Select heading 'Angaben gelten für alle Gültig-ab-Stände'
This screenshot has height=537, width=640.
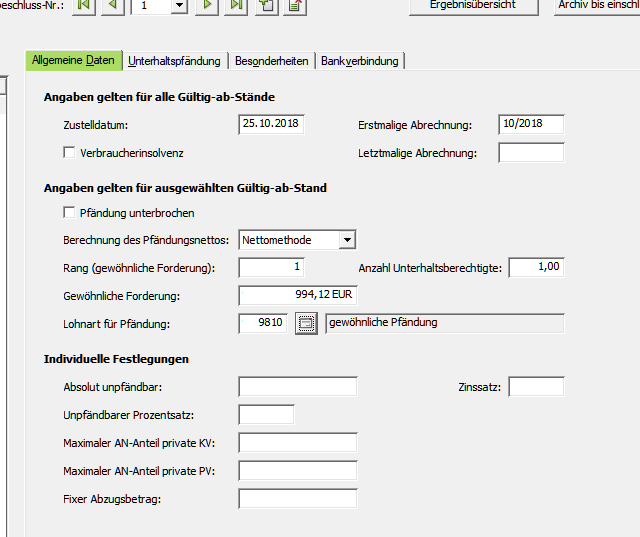(x=160, y=97)
